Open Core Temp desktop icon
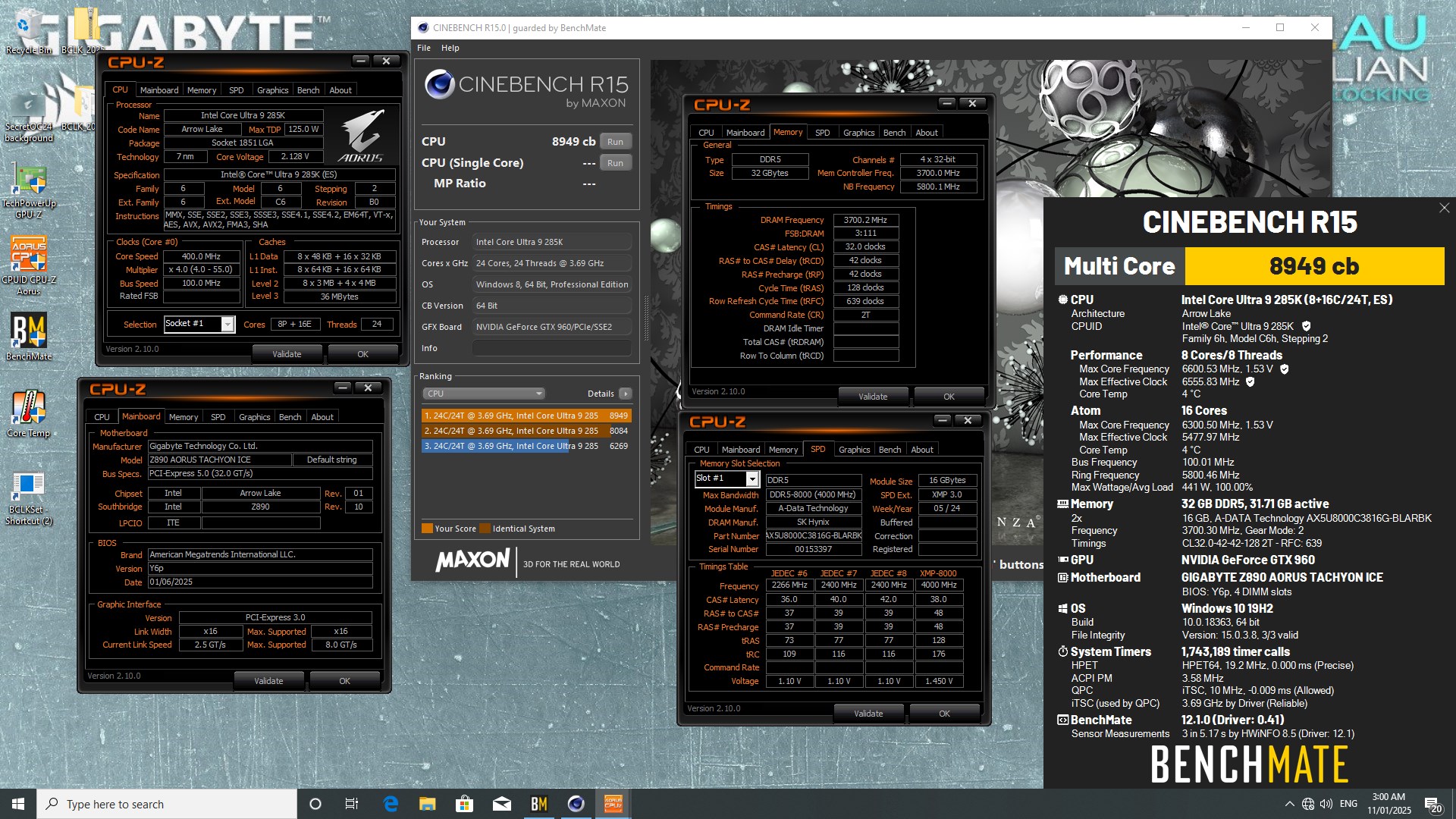Screen dimensions: 1456x819 coord(29,414)
